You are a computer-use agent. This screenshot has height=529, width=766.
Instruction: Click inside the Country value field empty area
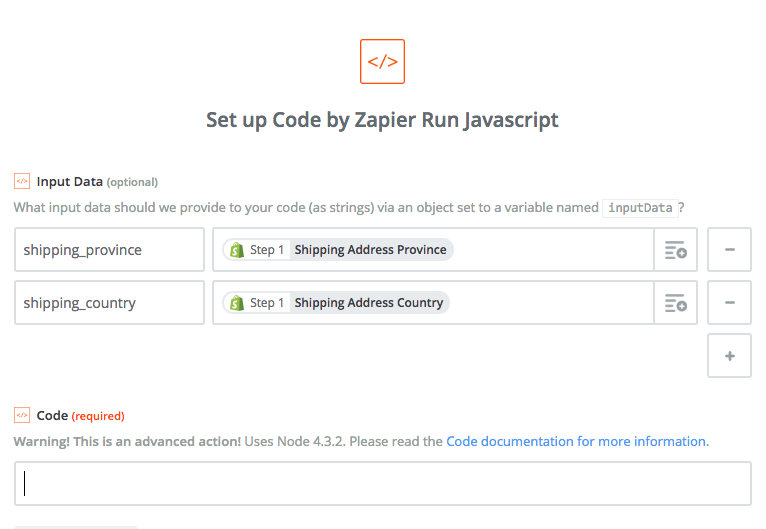pos(552,303)
